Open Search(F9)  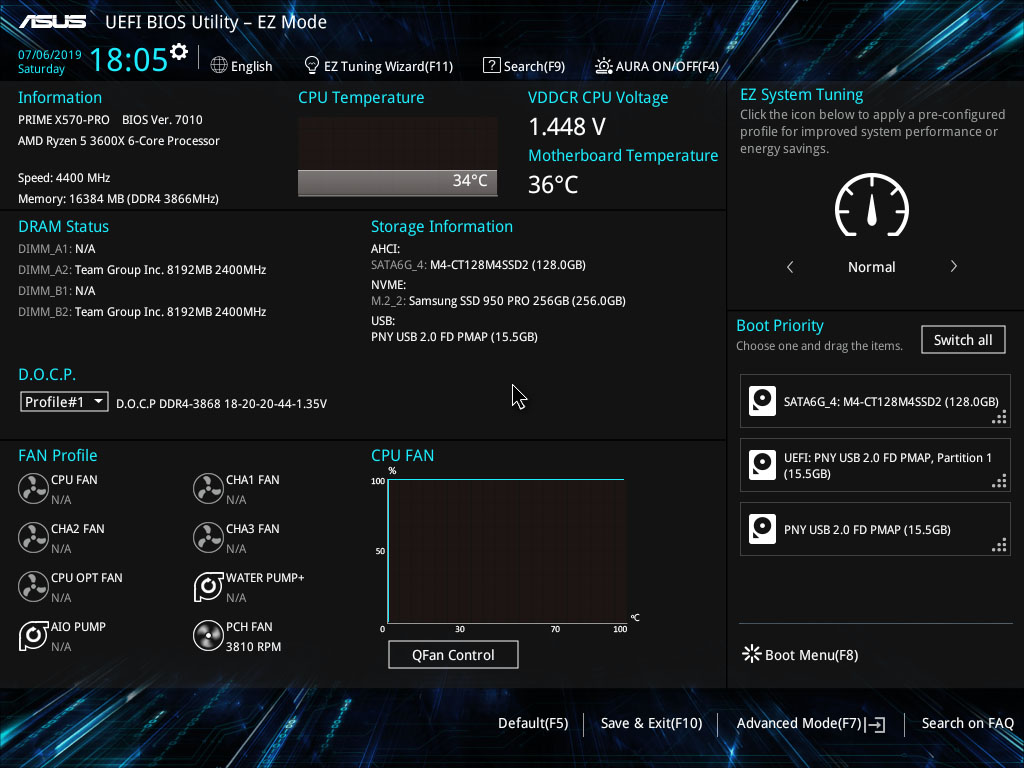click(534, 66)
